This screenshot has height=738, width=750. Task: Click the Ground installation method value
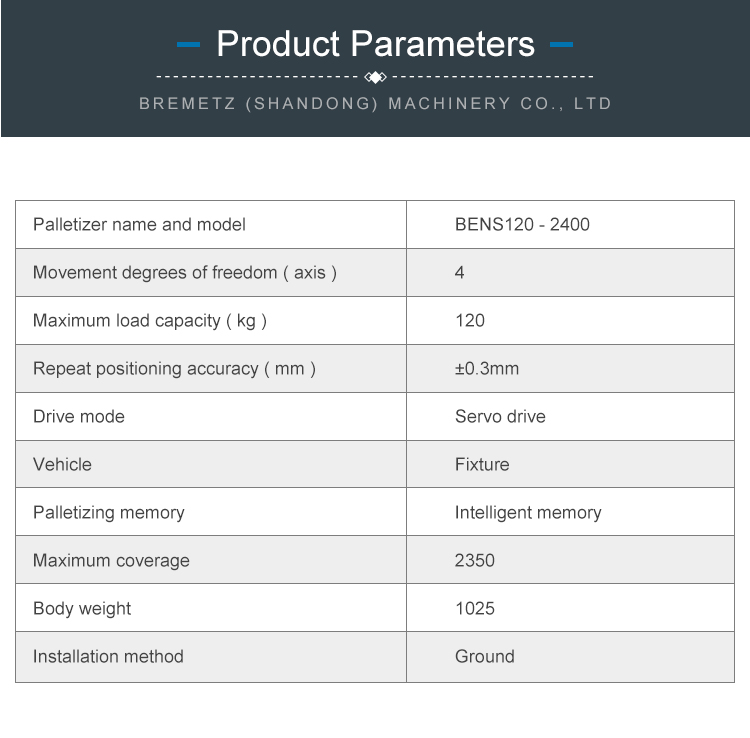pyautogui.click(x=485, y=656)
